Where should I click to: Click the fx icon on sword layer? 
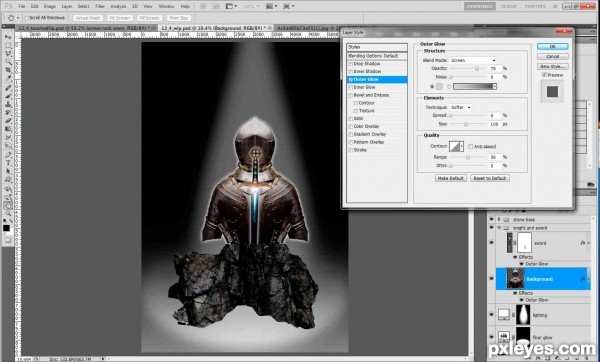582,243
